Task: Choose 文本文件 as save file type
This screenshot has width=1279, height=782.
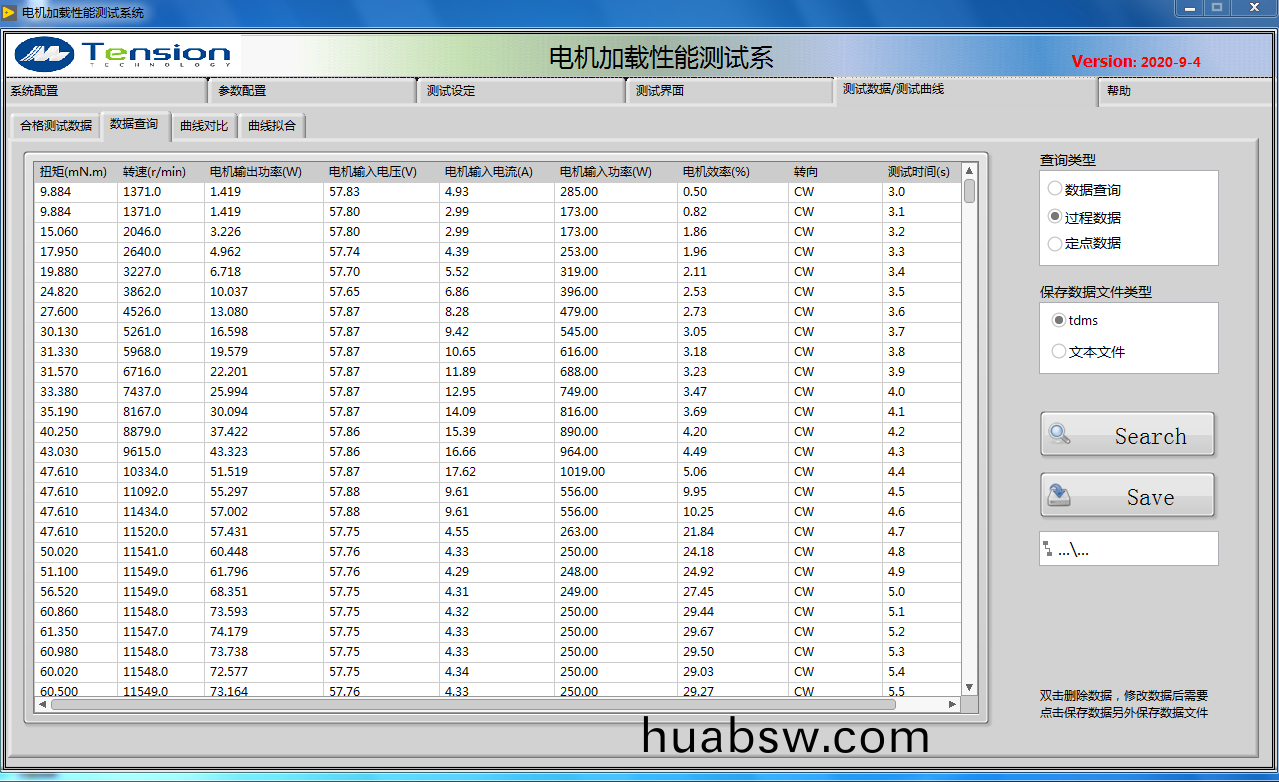Action: click(1059, 351)
